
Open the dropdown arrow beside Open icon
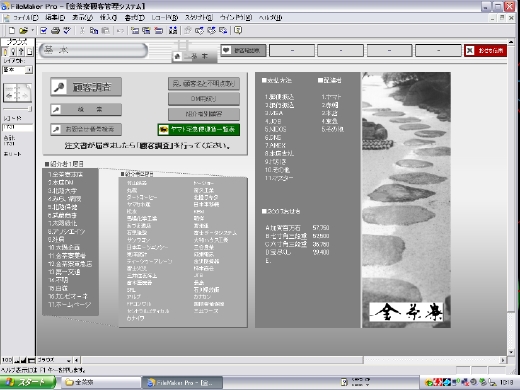pos(32,30)
